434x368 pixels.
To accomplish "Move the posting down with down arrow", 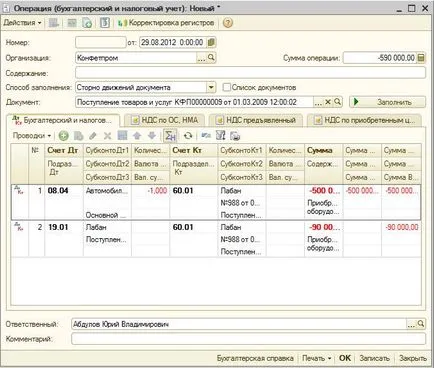I will 152,136.
